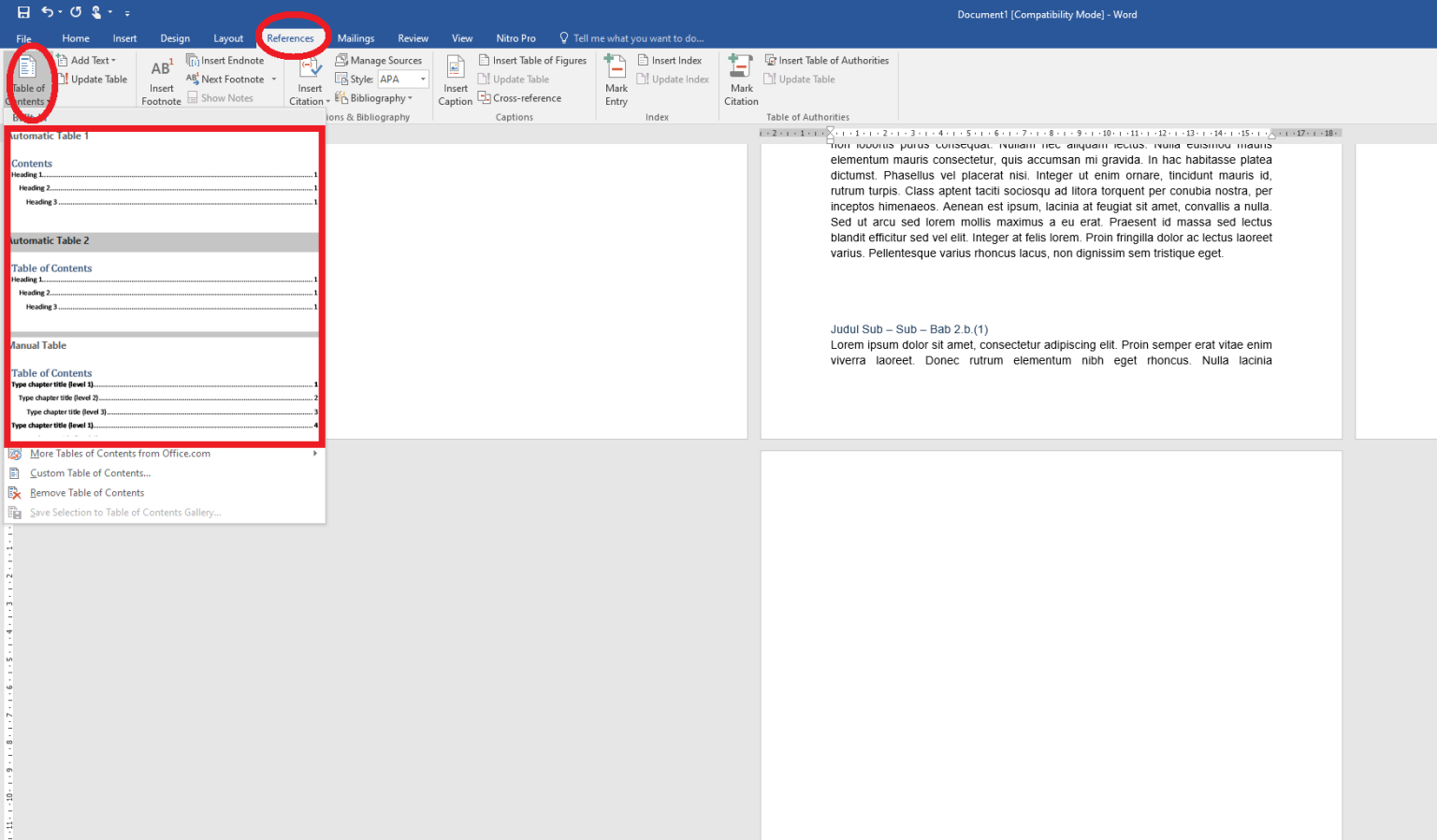This screenshot has height=840, width=1437.
Task: Click the Insert Footnote icon
Action: 161,69
